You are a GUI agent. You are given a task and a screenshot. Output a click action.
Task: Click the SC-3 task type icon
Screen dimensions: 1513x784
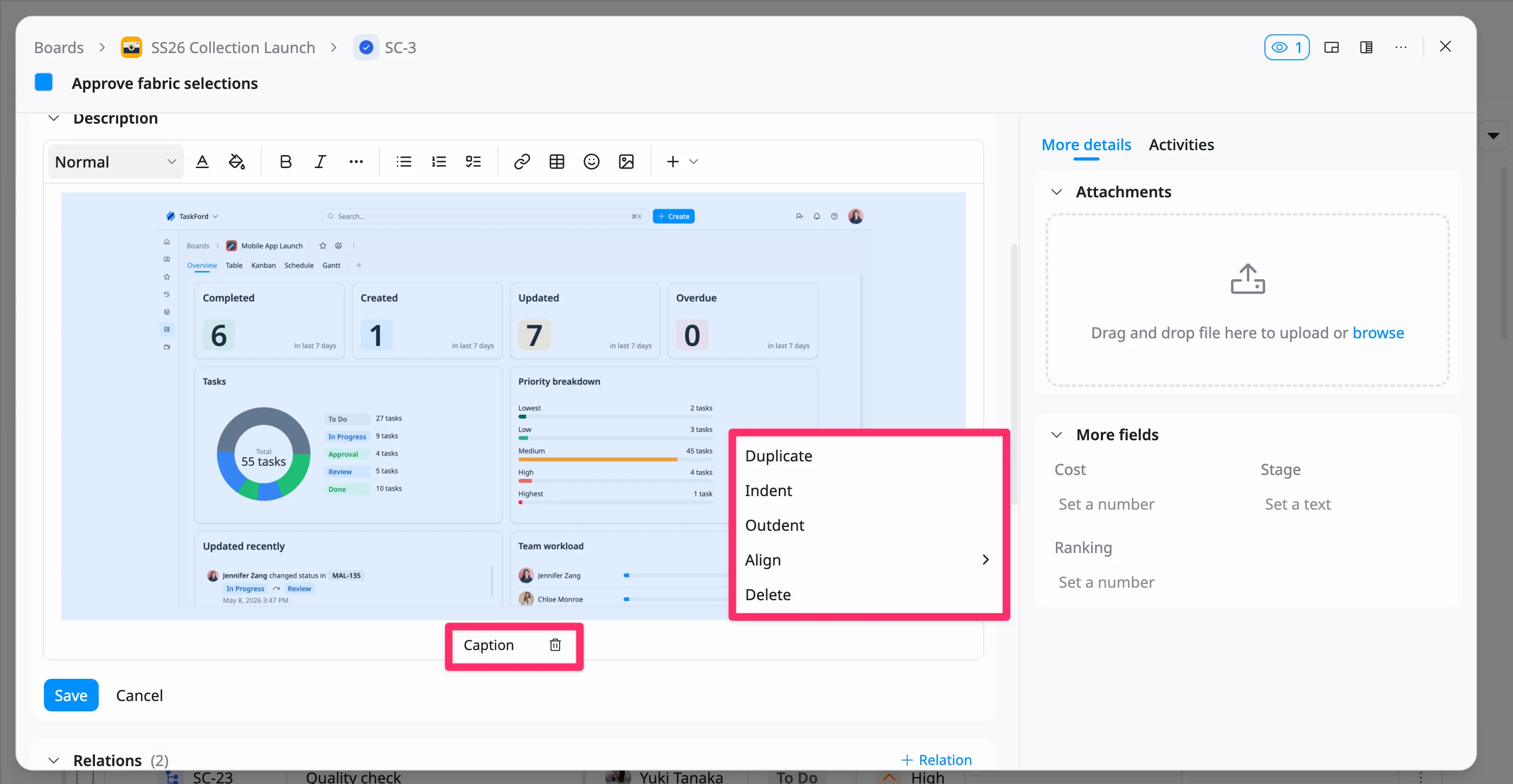coord(366,48)
